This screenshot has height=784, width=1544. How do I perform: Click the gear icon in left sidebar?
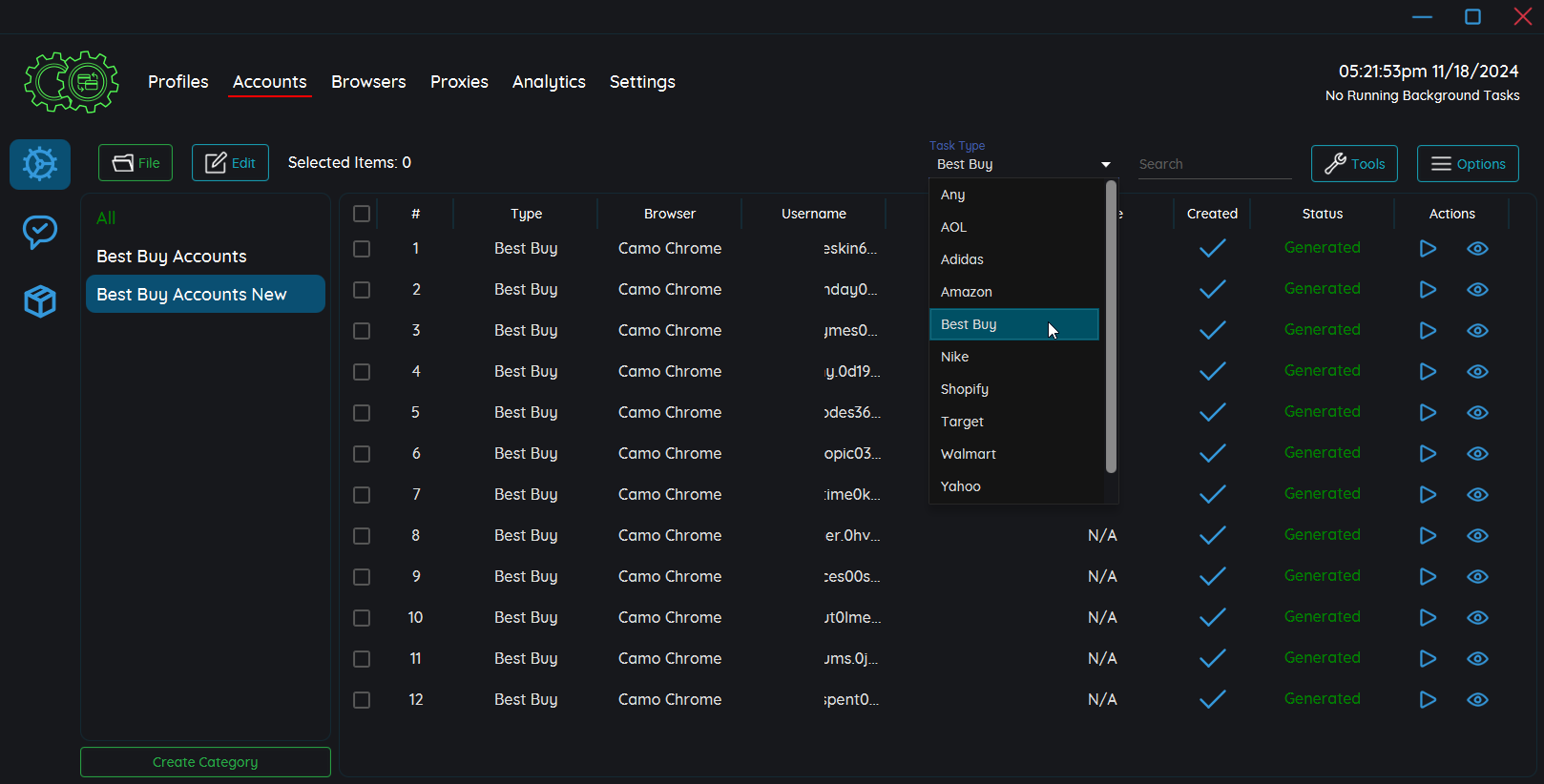[x=40, y=164]
